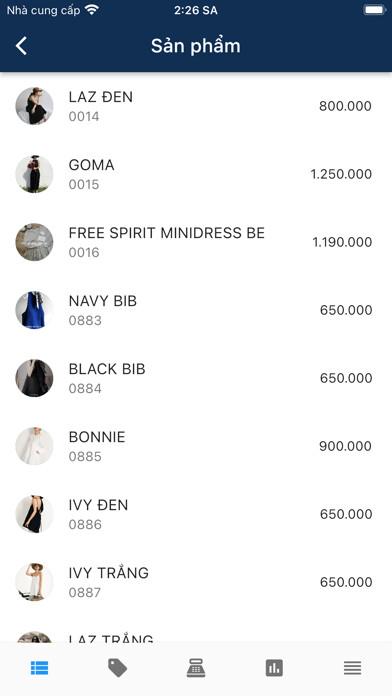Open the cash register tab icon
The height and width of the screenshot is (696, 392).
196,668
